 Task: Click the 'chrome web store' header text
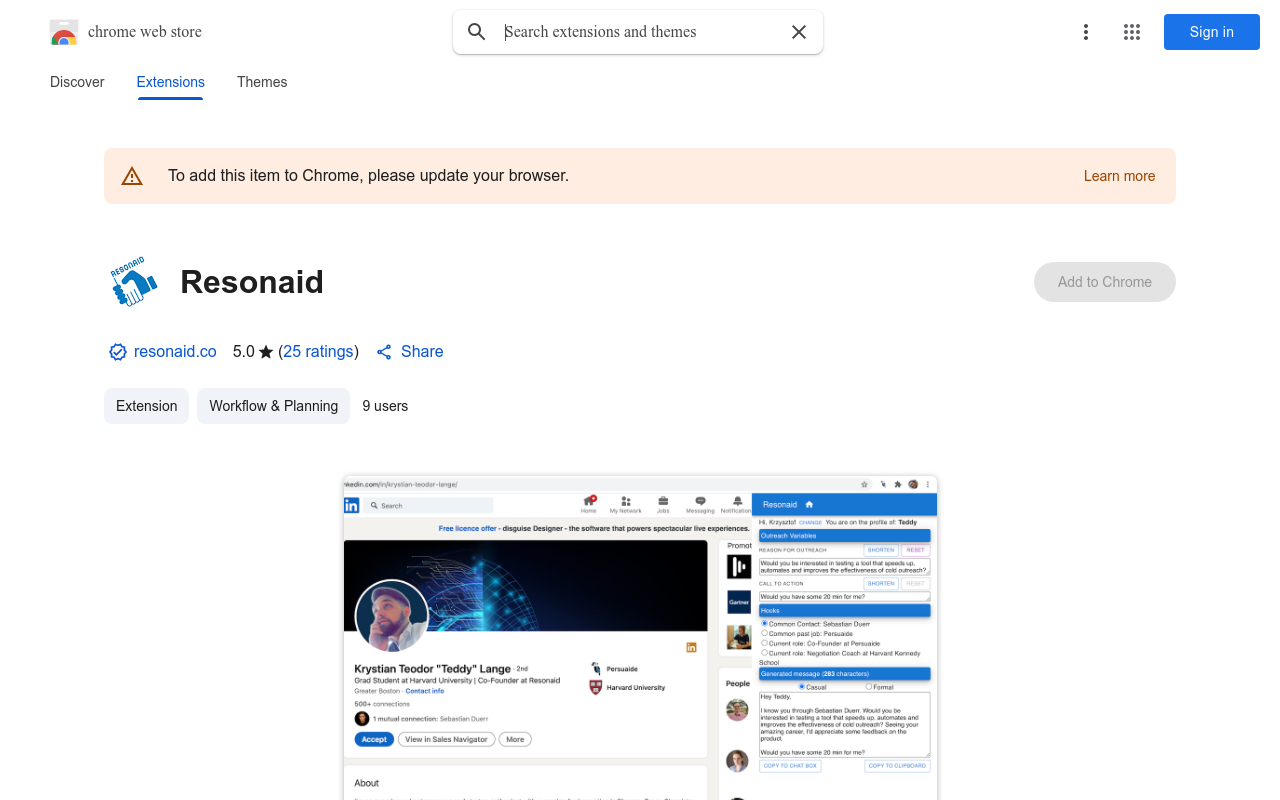coord(145,32)
